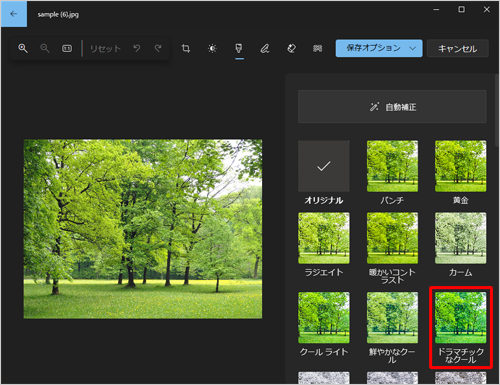Screen dimensions: 500x385
Task: Expand the 保存オプション dropdown arrow
Action: pyautogui.click(x=413, y=49)
